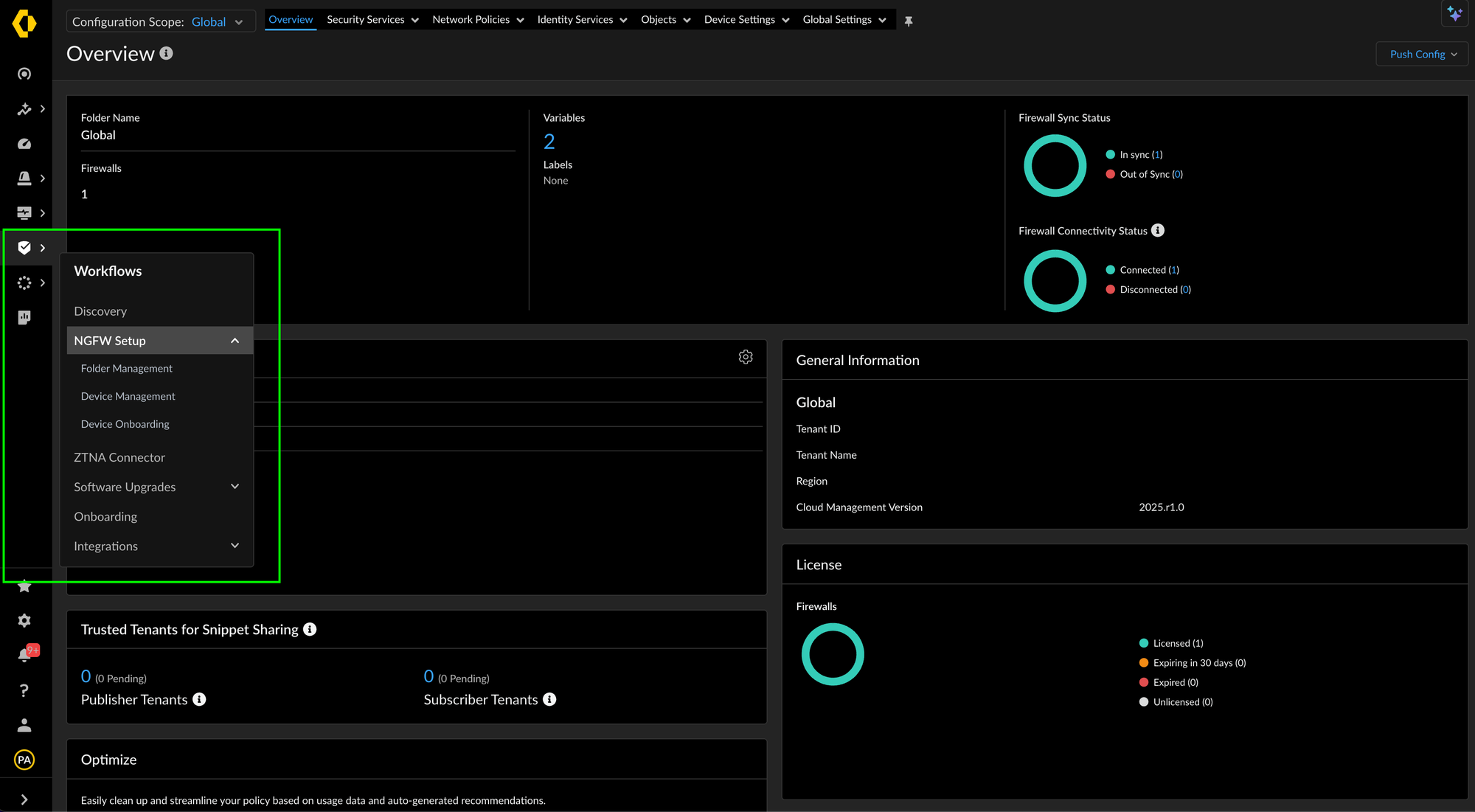
Task: Select Onboarding in Workflows menu
Action: (105, 516)
